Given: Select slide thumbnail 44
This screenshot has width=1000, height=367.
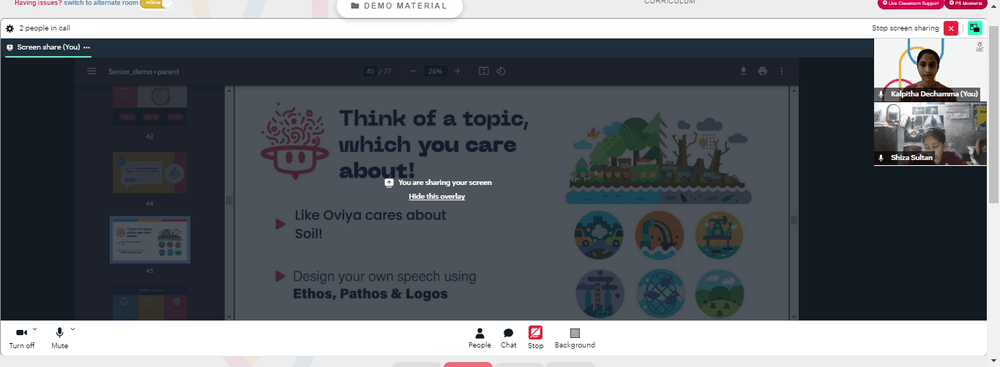Looking at the screenshot, I should [x=150, y=172].
